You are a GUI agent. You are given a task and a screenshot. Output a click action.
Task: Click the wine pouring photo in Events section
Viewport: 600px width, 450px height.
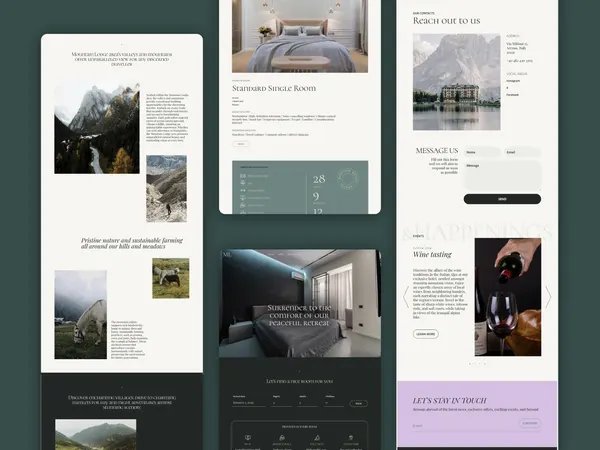coord(508,297)
